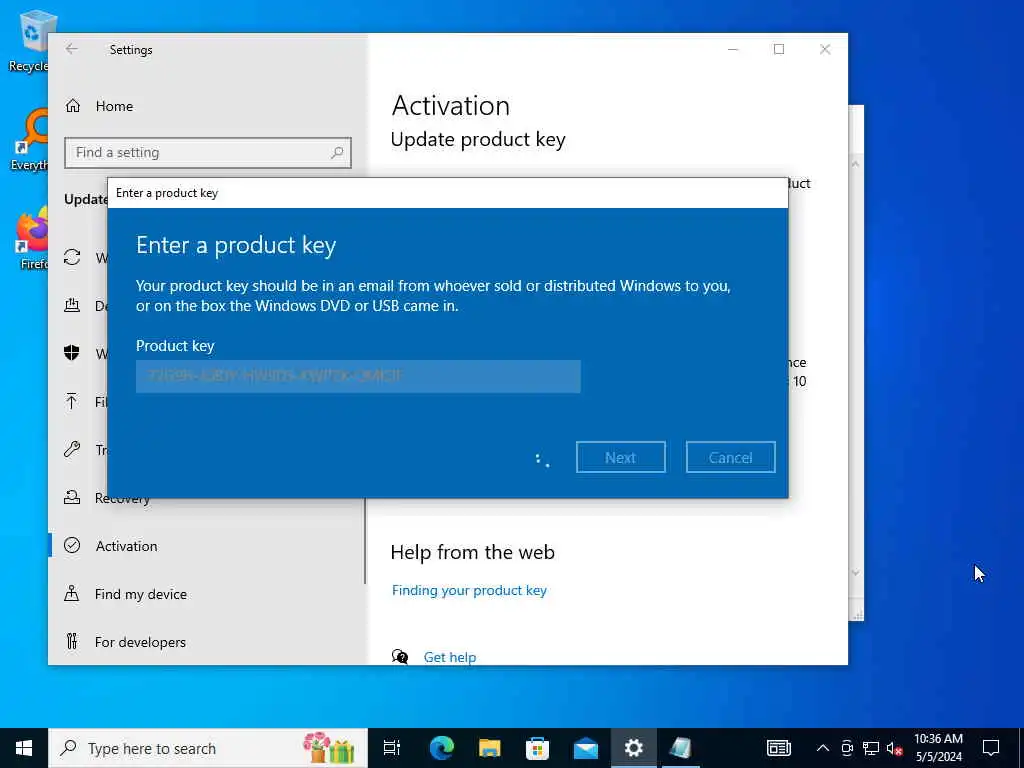Screen dimensions: 1024x768
Task: Open the Get help link
Action: [449, 657]
